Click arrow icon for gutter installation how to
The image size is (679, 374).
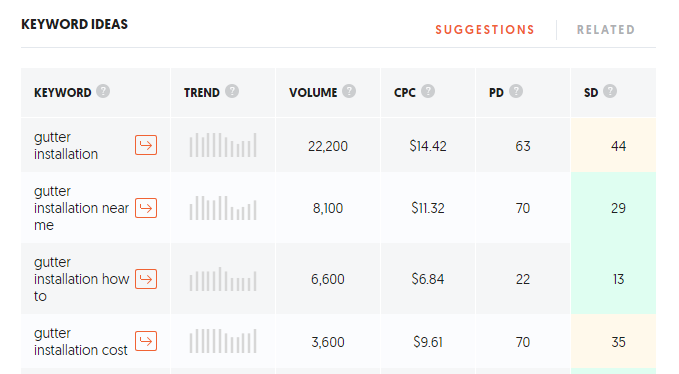pyautogui.click(x=146, y=279)
